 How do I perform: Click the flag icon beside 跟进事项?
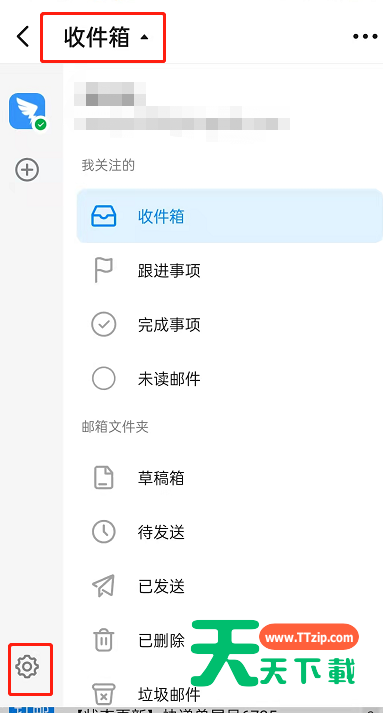[103, 270]
